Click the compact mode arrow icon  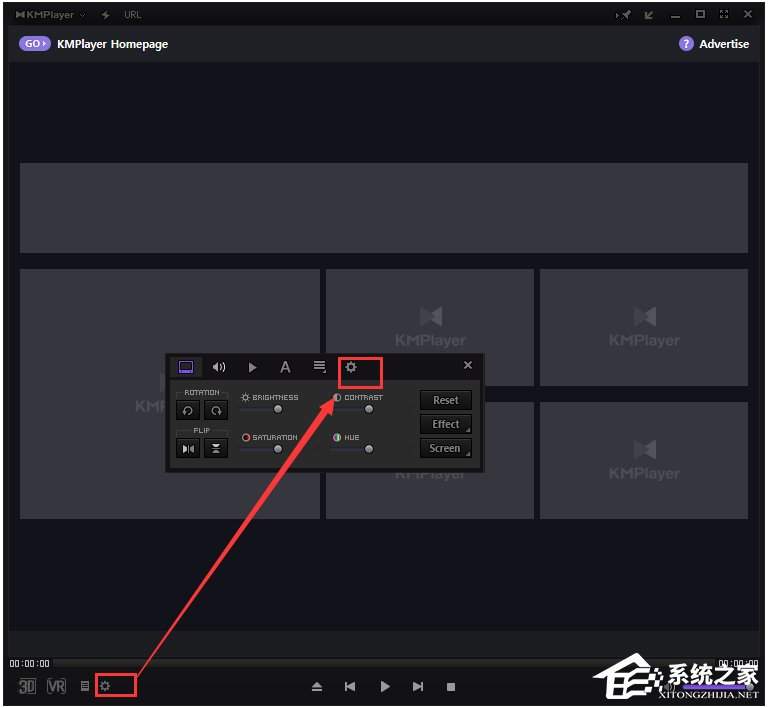click(649, 15)
